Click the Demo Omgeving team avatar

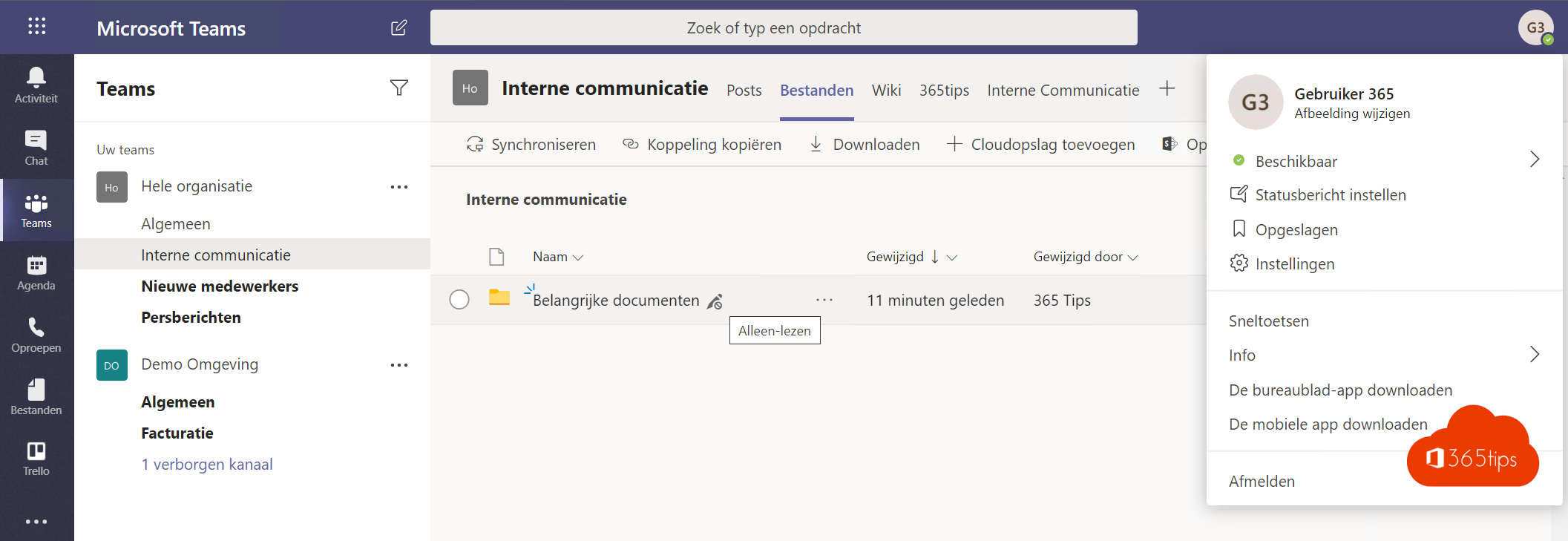pos(111,365)
